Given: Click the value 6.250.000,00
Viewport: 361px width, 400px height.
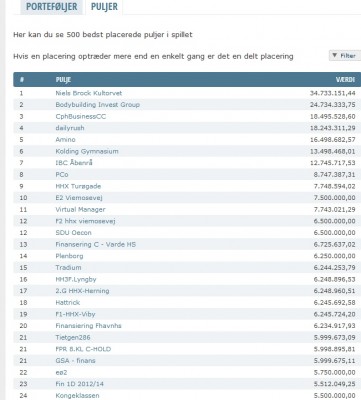Looking at the screenshot, I should (x=335, y=256).
